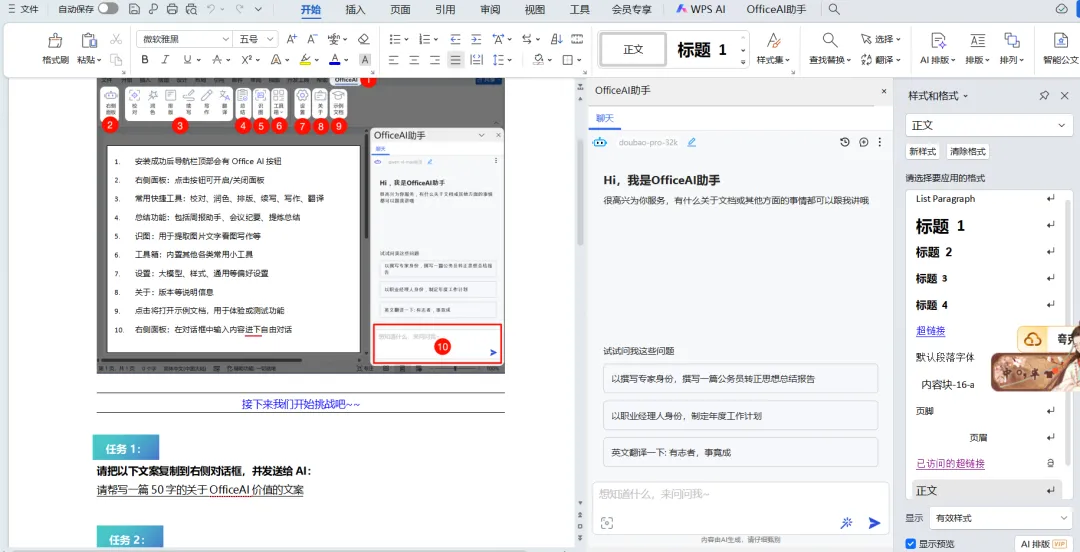Click the Clear Formatting eraser icon

(x=364, y=39)
